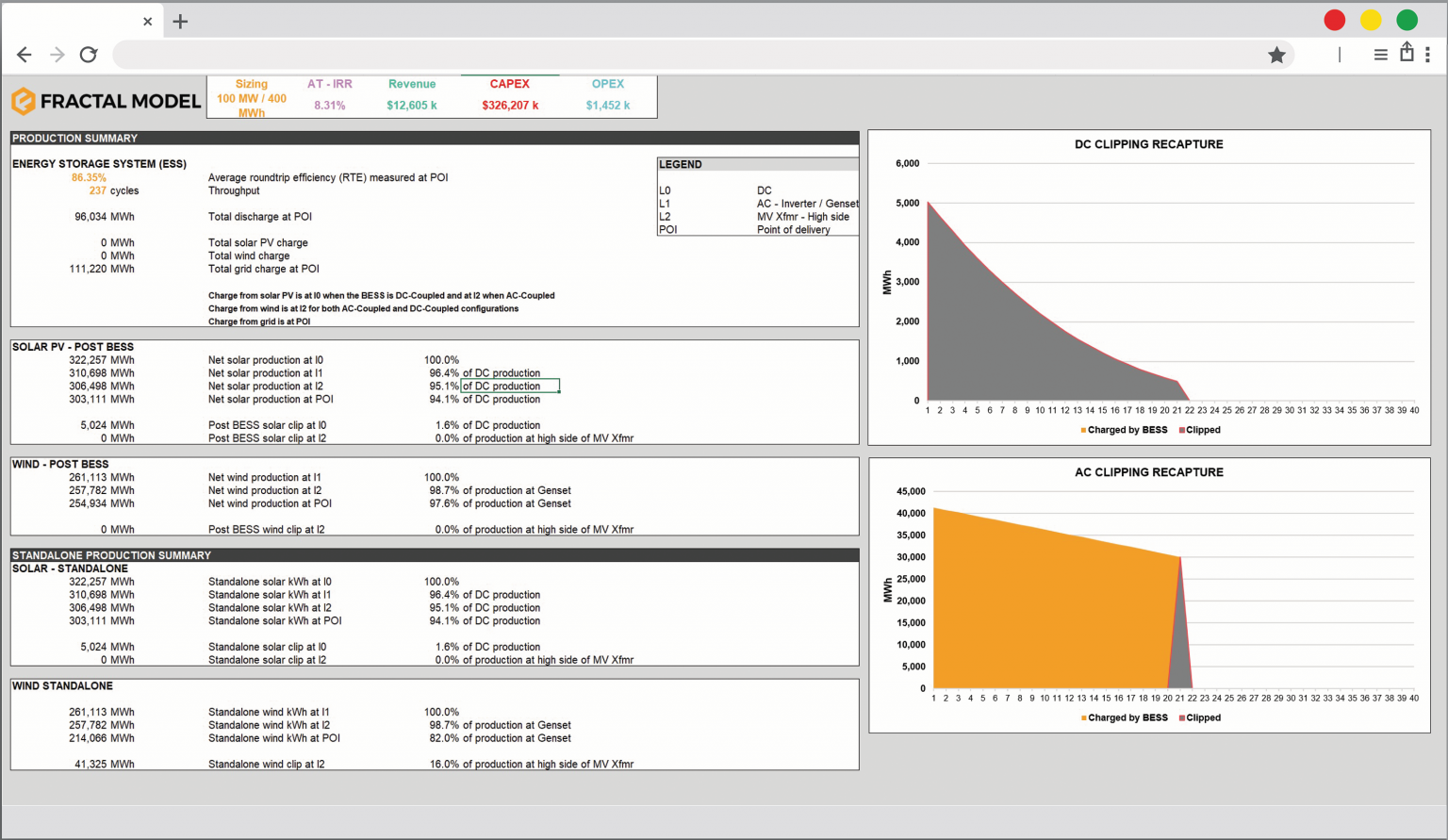Open a new tab with plus
This screenshot has width=1448, height=840.
pos(180,21)
